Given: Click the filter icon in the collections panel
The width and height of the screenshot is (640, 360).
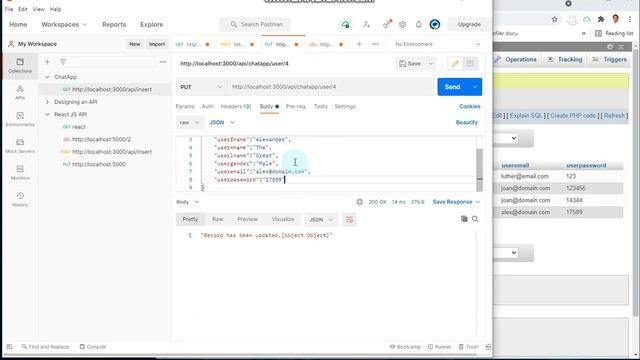Looking at the screenshot, I should pos(63,62).
